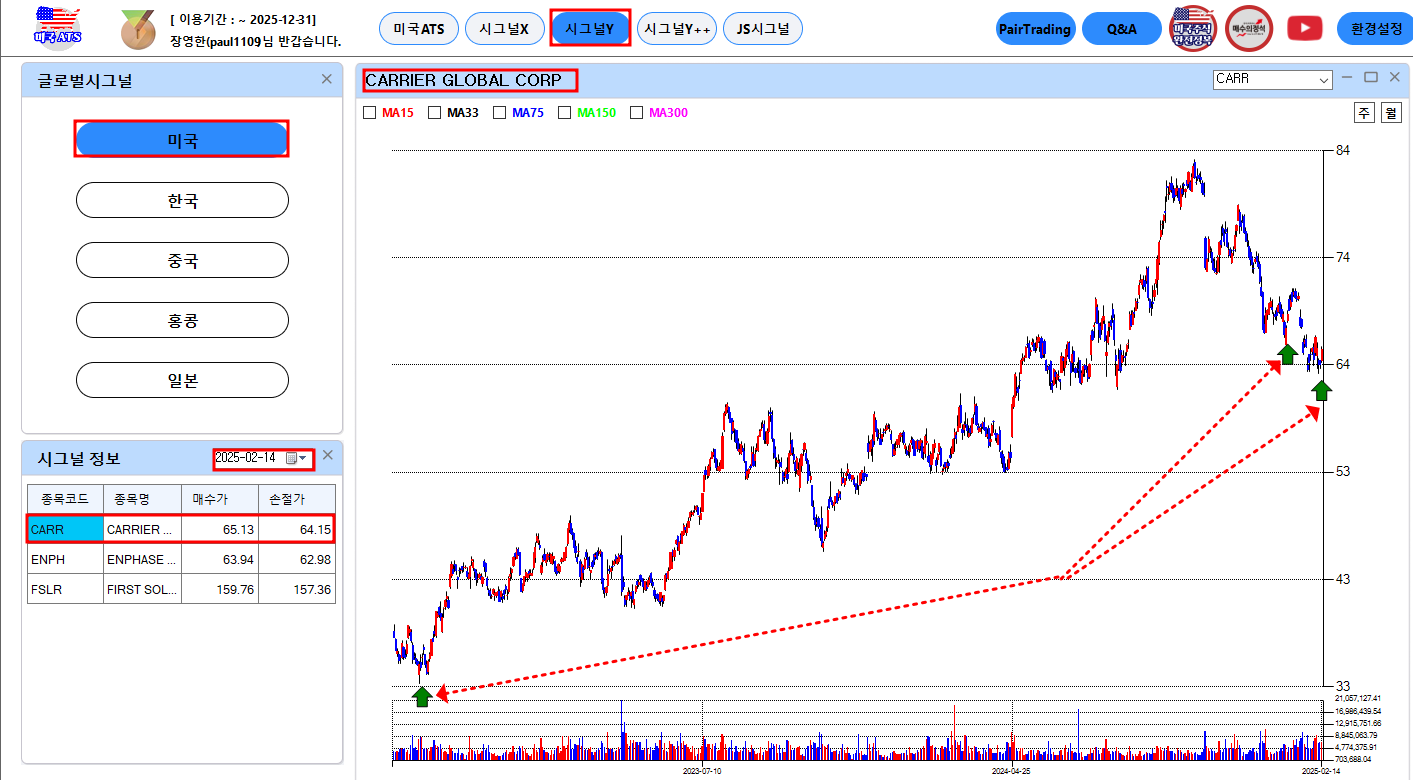Image resolution: width=1413 pixels, height=780 pixels.
Task: Maximize the CARRIER GLOBAL CORP chart window
Action: coord(1371,77)
